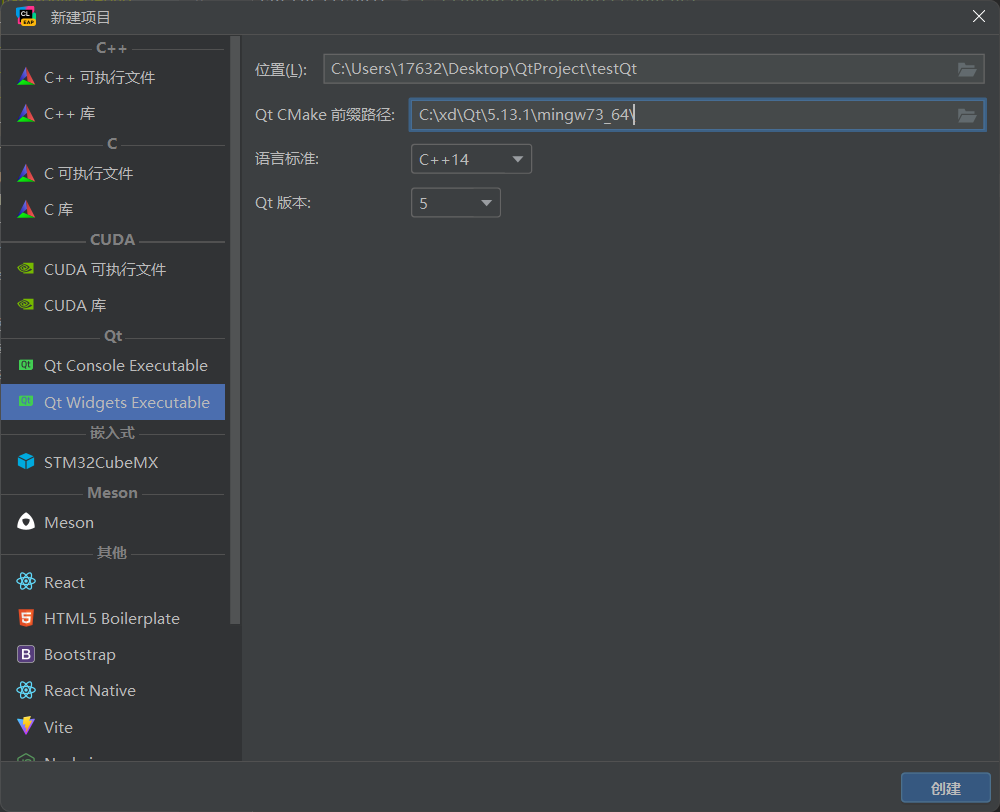Choose the C++ 库 project type
The height and width of the screenshot is (812, 1000).
113,114
